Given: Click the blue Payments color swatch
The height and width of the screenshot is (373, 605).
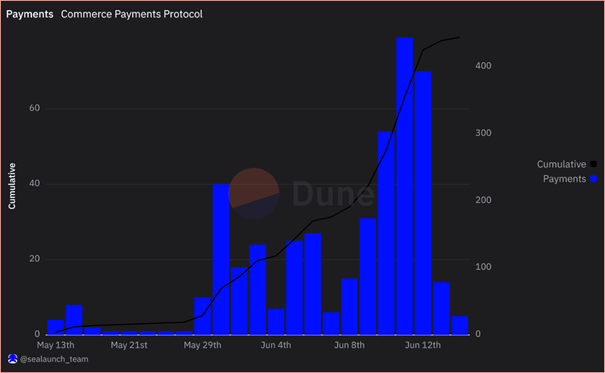Looking at the screenshot, I should [593, 179].
